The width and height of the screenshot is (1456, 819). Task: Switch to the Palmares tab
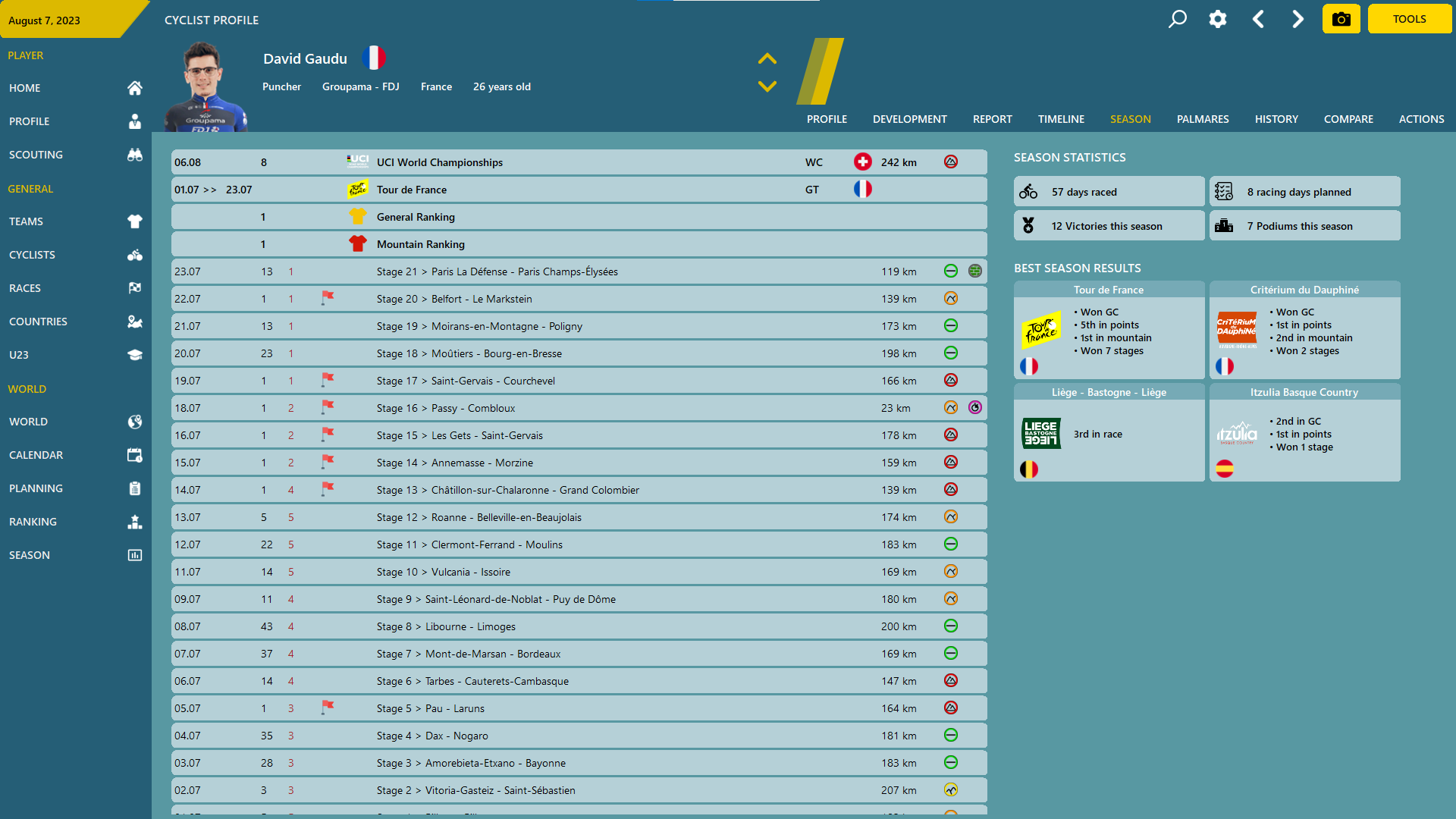(1203, 119)
